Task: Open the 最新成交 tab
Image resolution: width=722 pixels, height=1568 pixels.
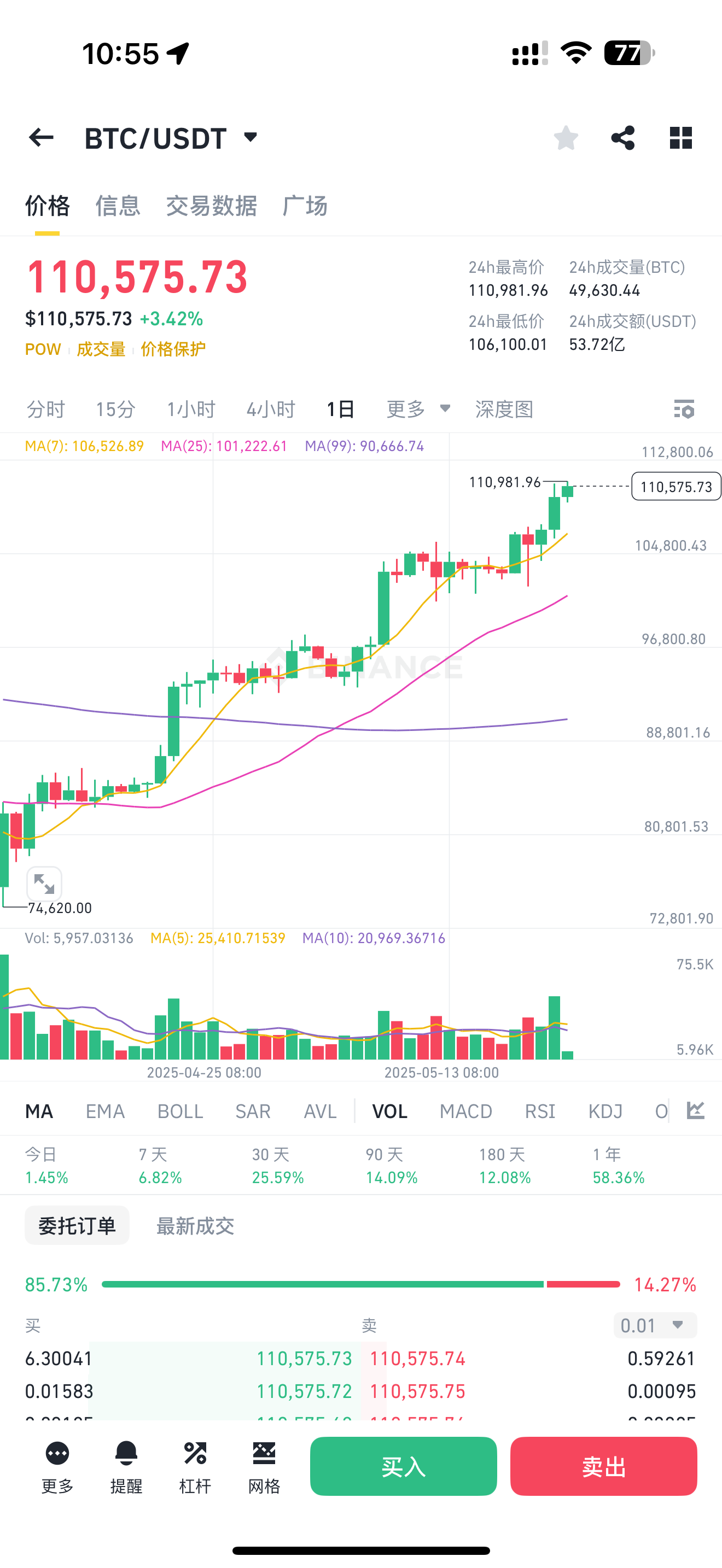Action: pos(195,1226)
